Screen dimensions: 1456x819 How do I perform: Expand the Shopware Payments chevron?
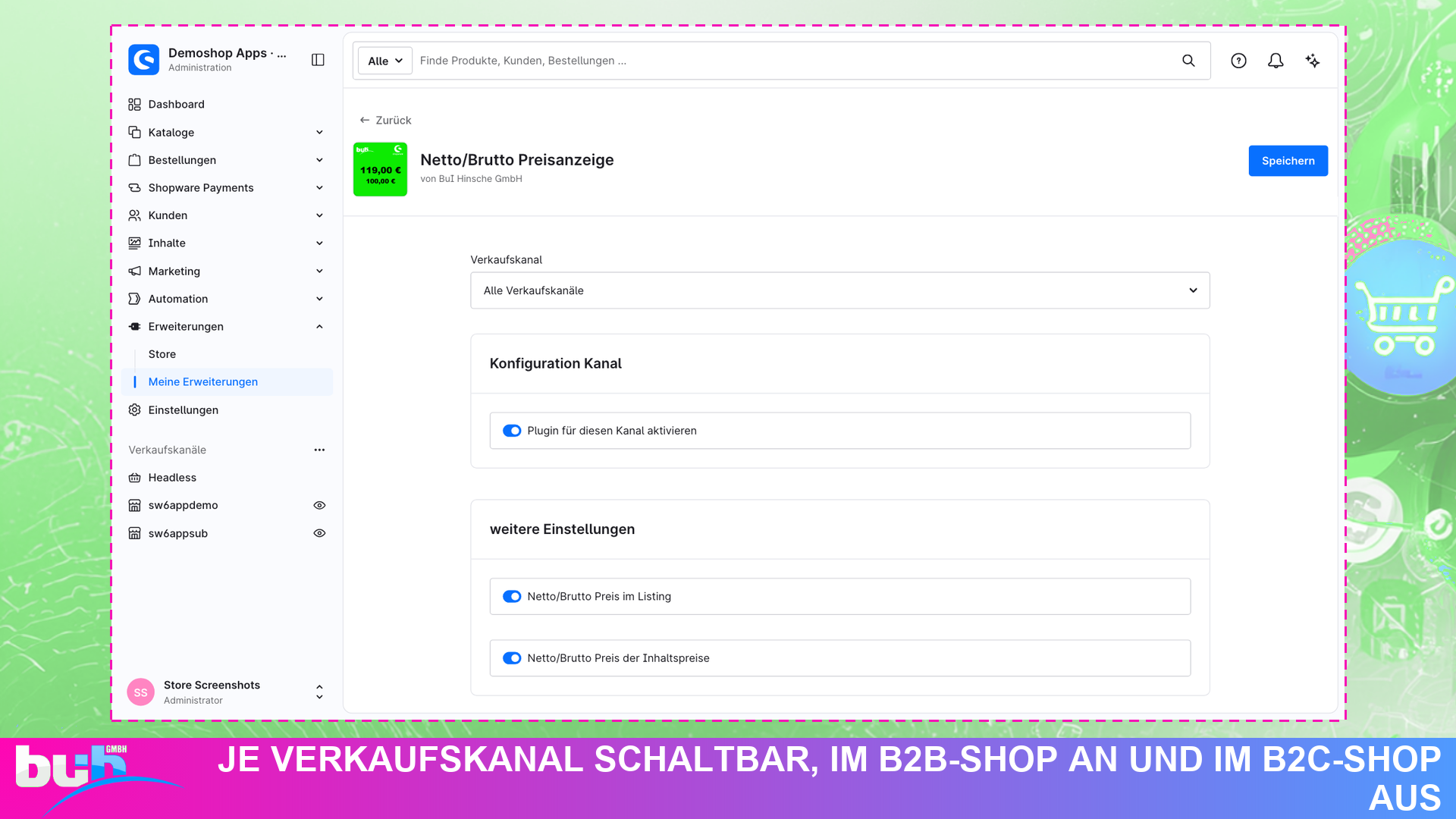pos(319,188)
